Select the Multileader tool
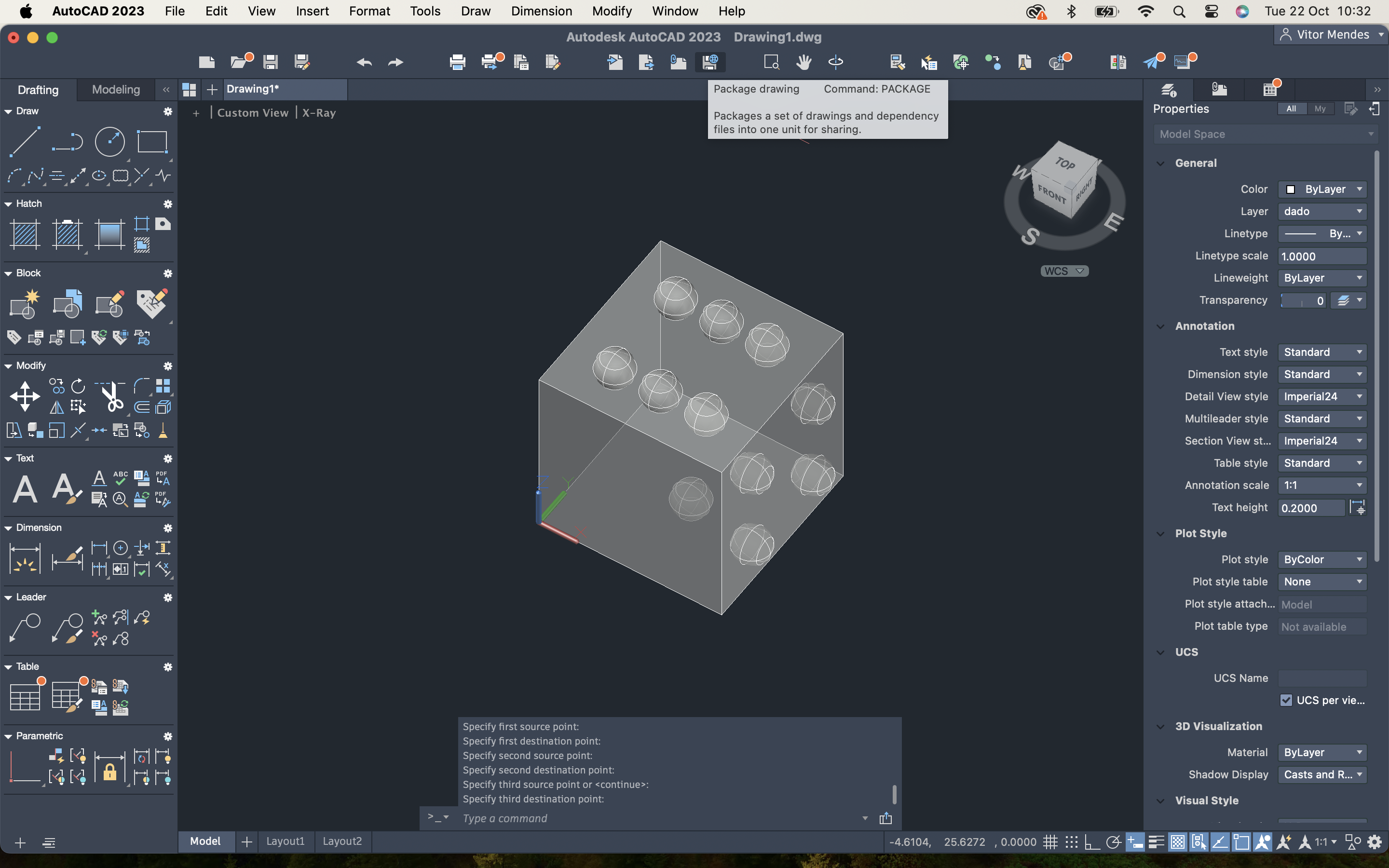This screenshot has height=868, width=1389. pyautogui.click(x=25, y=627)
